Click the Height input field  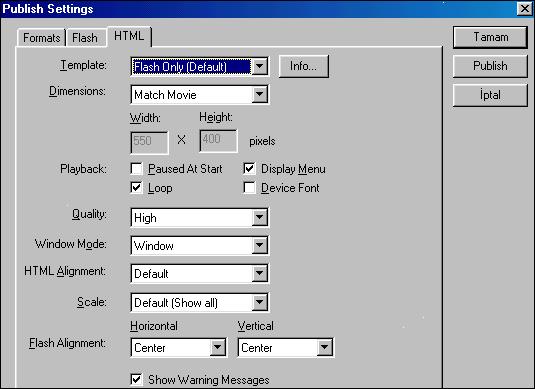point(218,141)
